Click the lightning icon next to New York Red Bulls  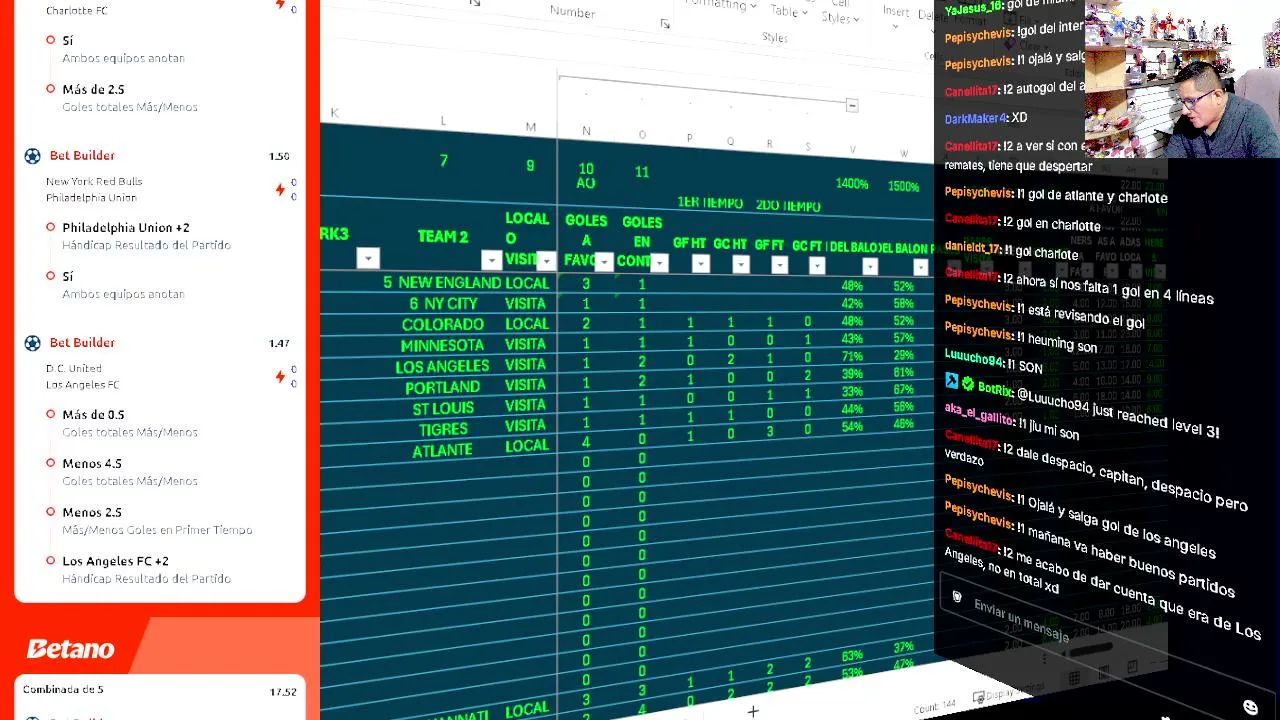click(280, 189)
